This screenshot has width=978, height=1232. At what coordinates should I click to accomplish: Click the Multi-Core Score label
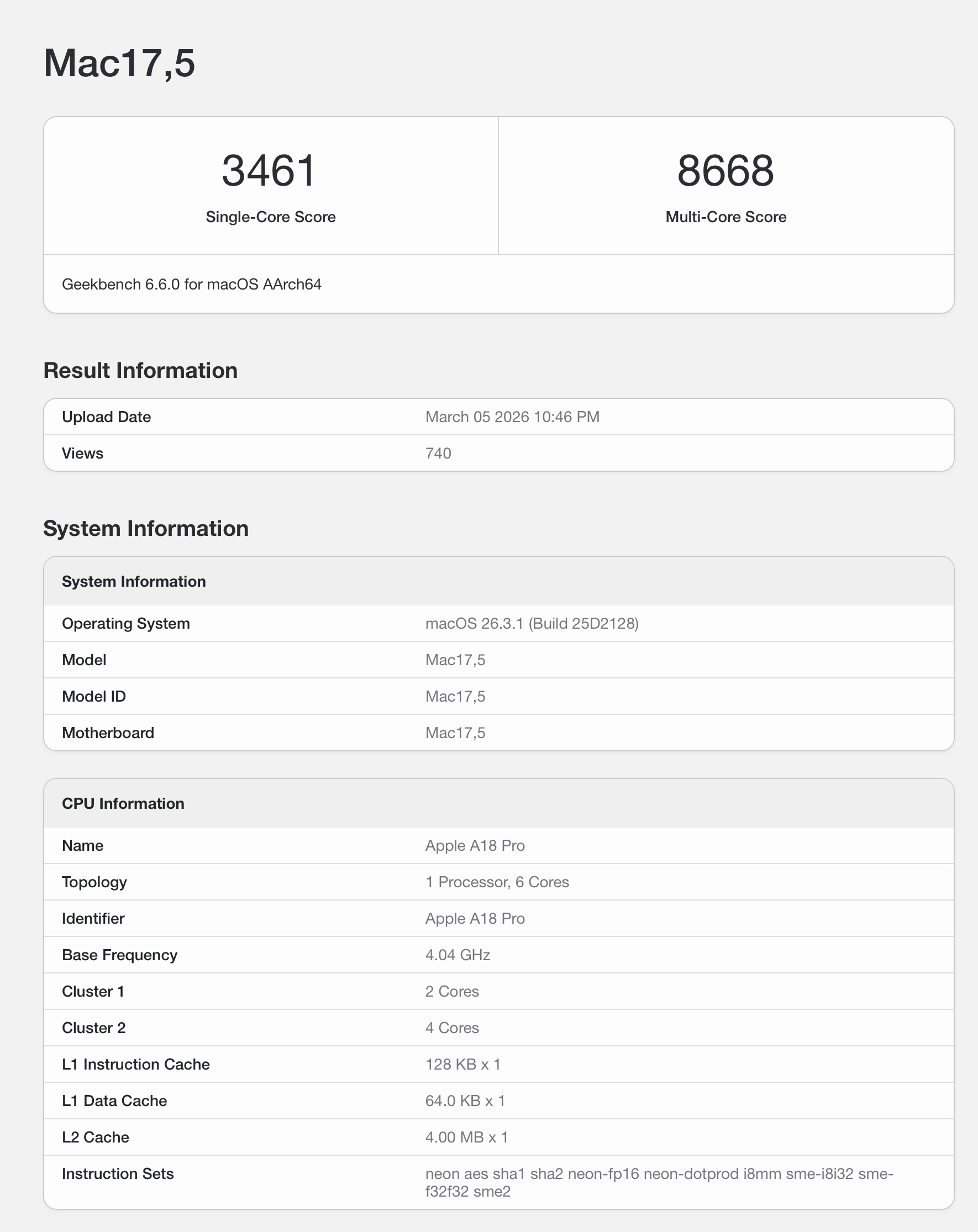[726, 217]
